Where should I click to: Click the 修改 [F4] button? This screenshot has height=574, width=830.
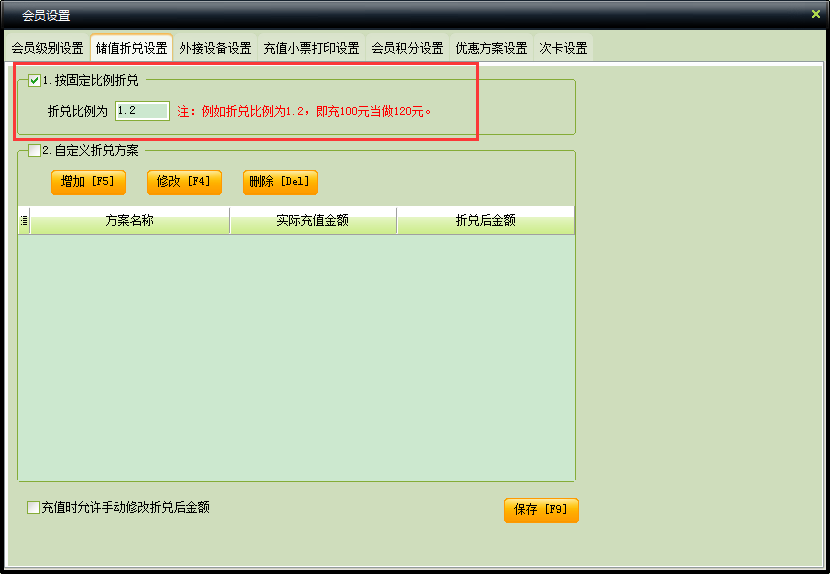coord(184,182)
